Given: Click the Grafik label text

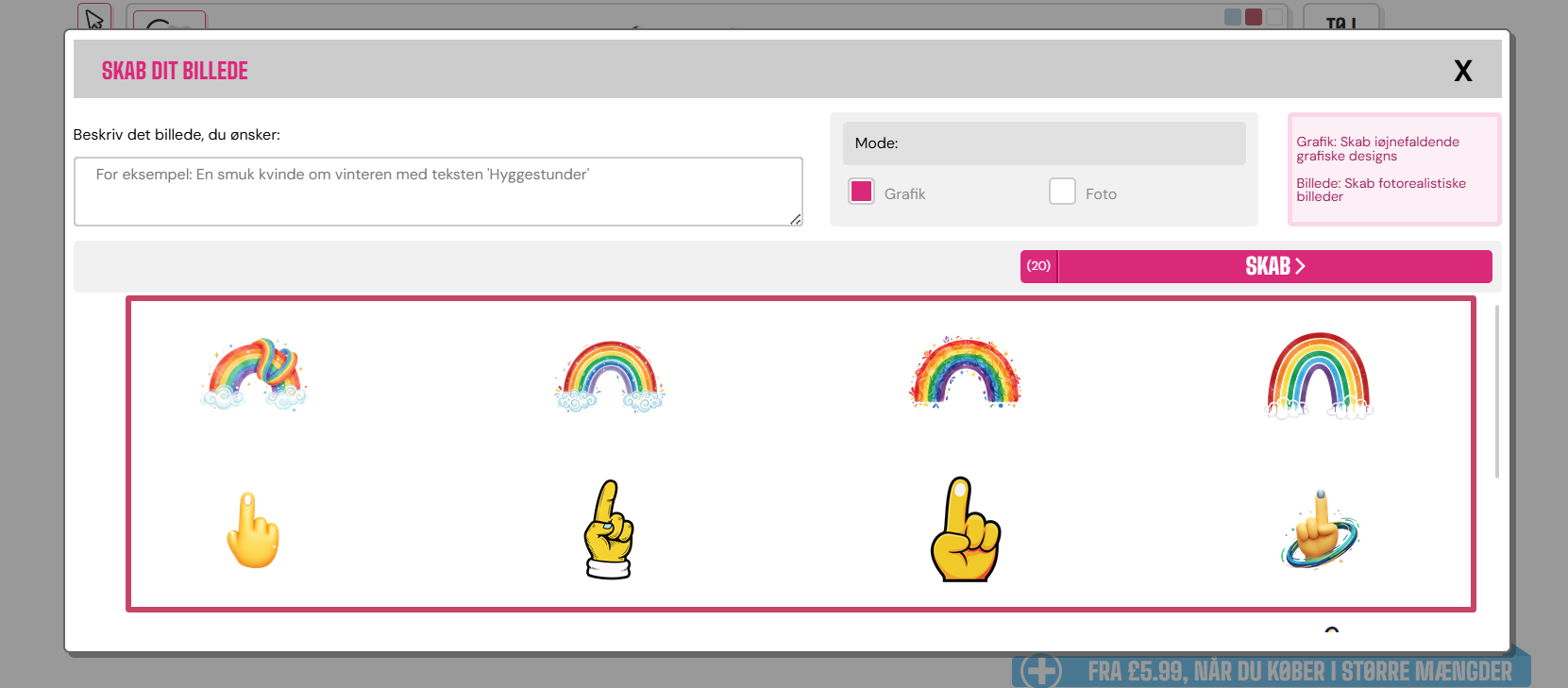Looking at the screenshot, I should pos(904,193).
